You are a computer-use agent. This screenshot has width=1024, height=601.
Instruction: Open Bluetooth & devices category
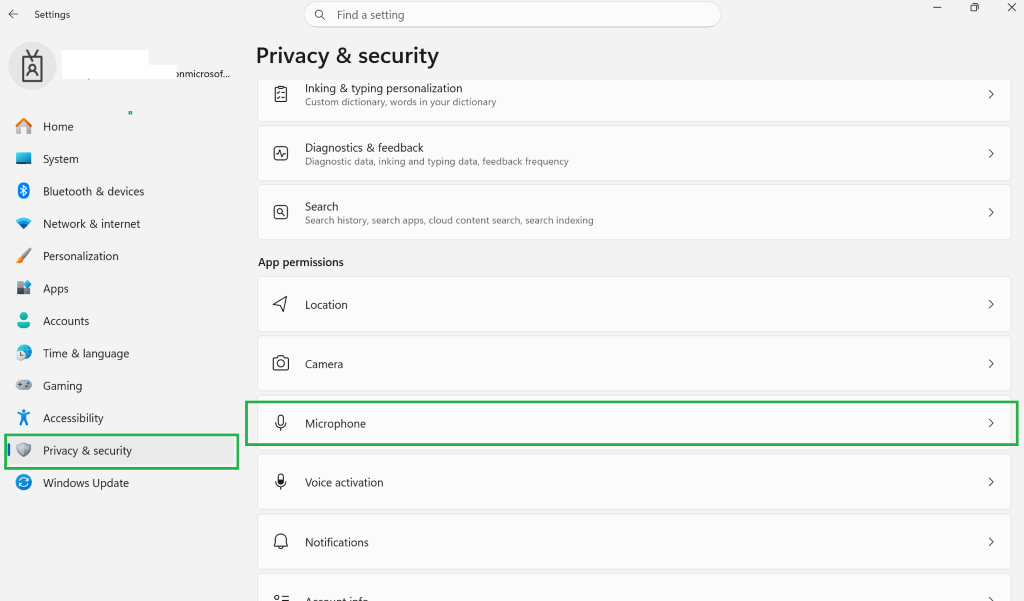coord(93,191)
